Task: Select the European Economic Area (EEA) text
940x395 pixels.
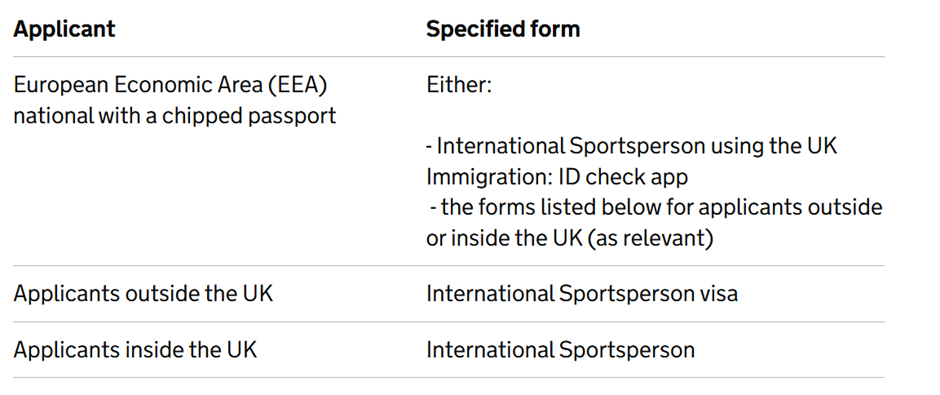Action: pos(170,85)
